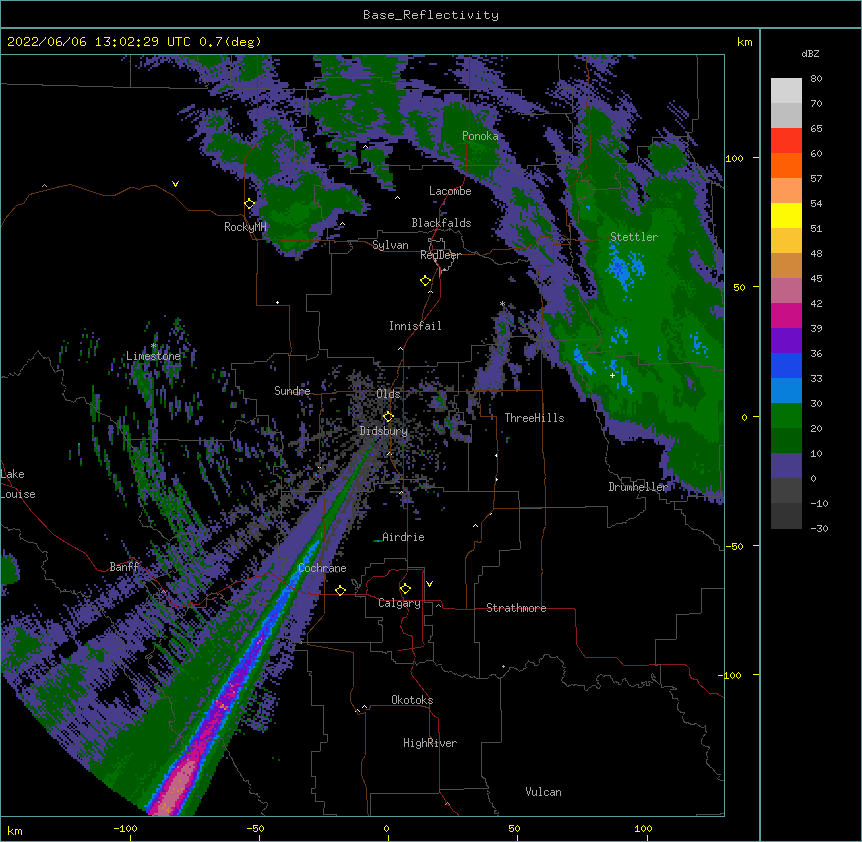Screen dimensions: 862x842
Task: Click the -30 value on the dBZ legend
Action: 819,528
